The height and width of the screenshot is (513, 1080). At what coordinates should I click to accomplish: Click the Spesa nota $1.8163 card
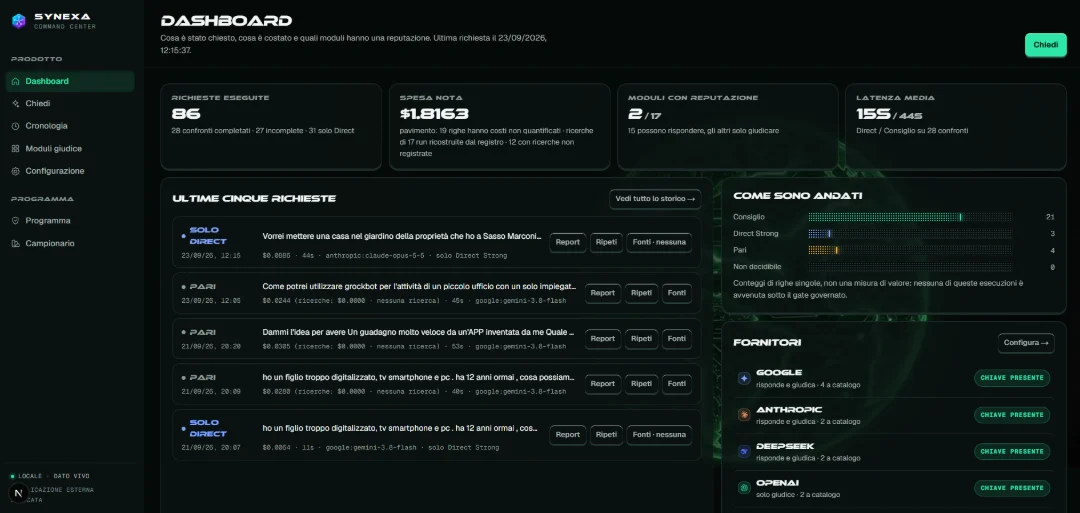[499, 127]
